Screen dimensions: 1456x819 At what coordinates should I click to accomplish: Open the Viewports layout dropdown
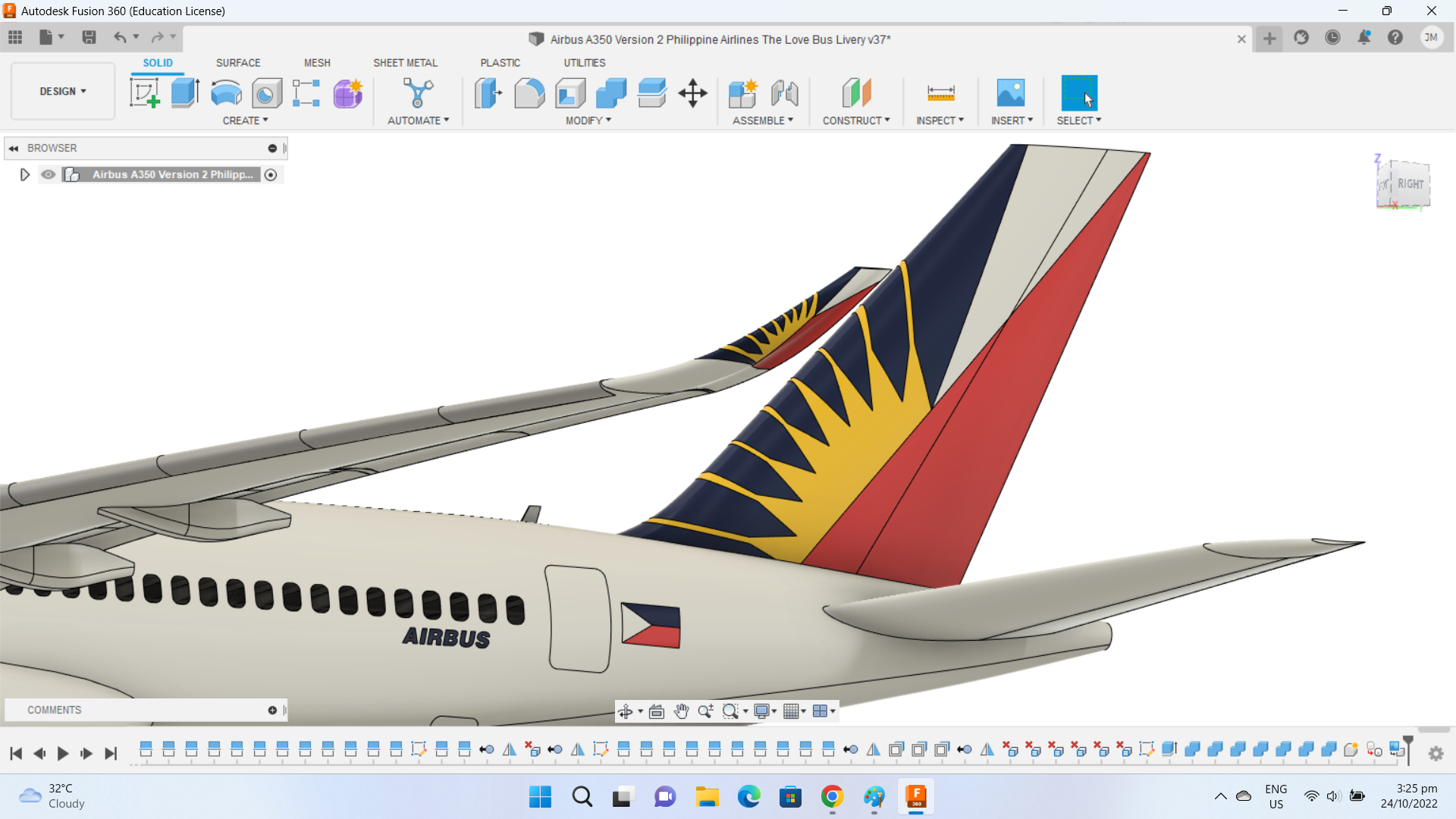click(824, 711)
